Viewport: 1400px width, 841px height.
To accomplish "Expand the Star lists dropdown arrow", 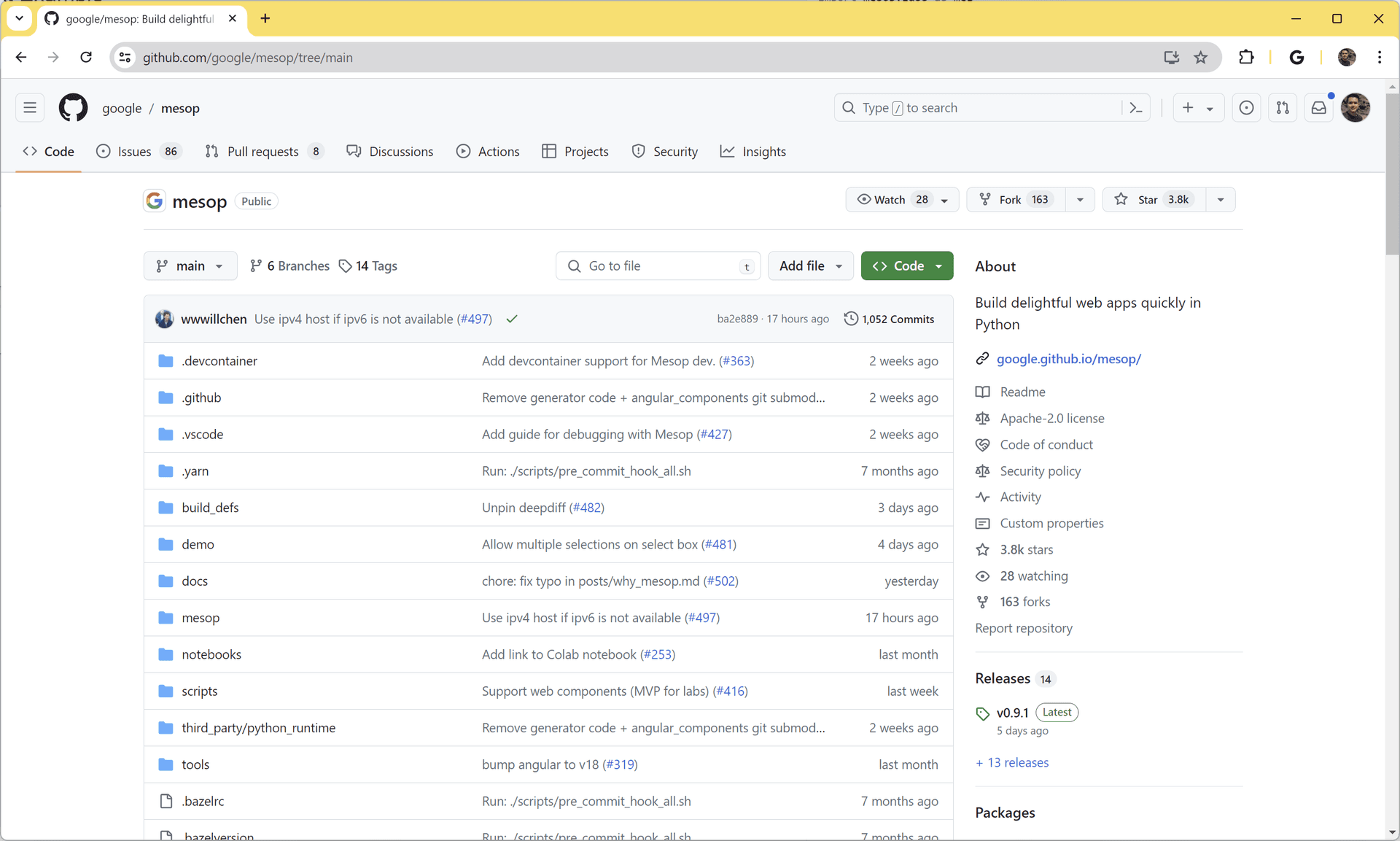I will coord(1221,200).
